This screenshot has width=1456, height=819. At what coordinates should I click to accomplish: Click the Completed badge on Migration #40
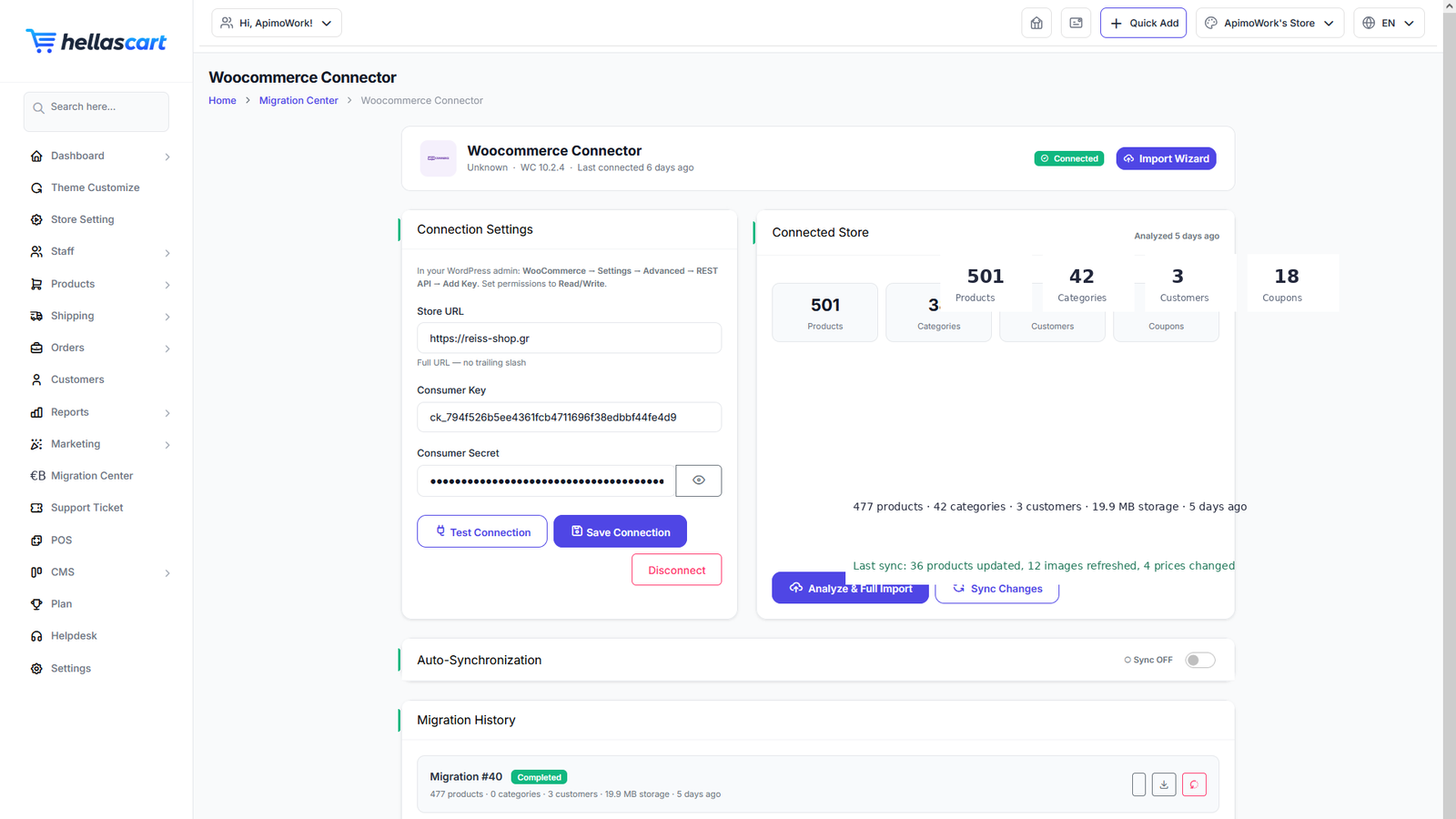pos(539,777)
